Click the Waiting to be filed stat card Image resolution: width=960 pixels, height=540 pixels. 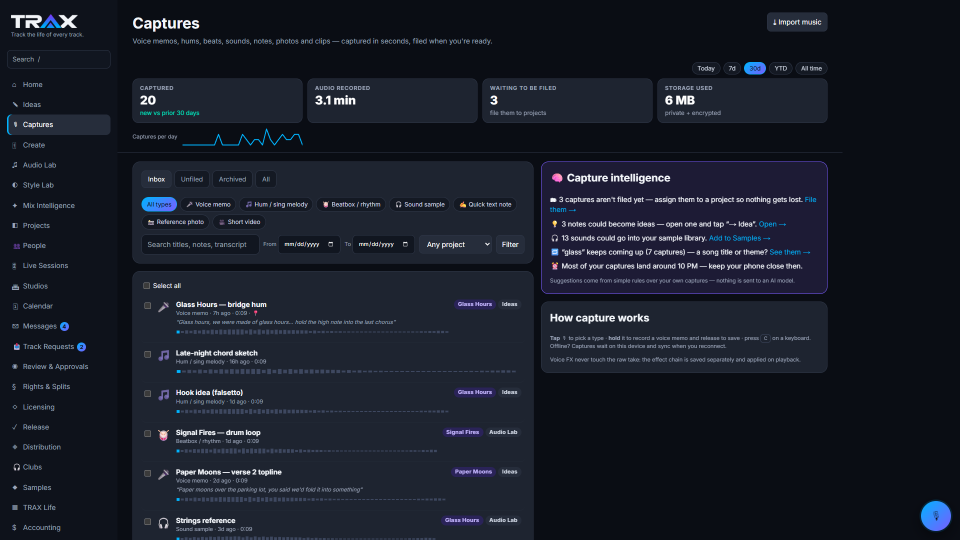coord(567,100)
